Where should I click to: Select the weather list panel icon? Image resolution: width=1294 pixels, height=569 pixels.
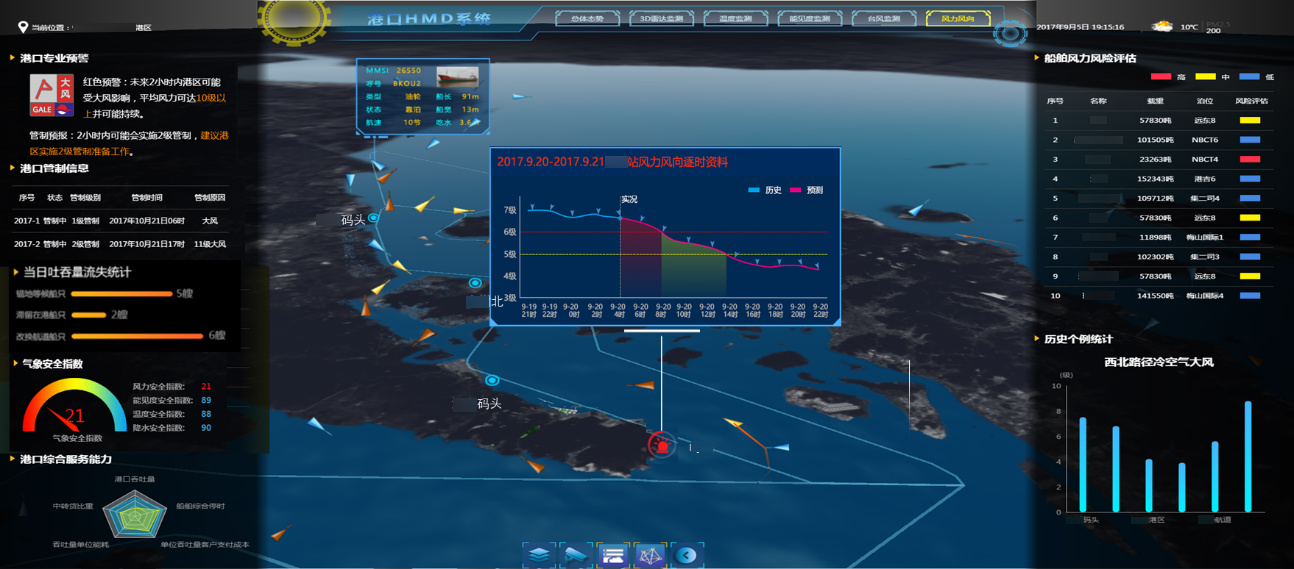(x=613, y=554)
